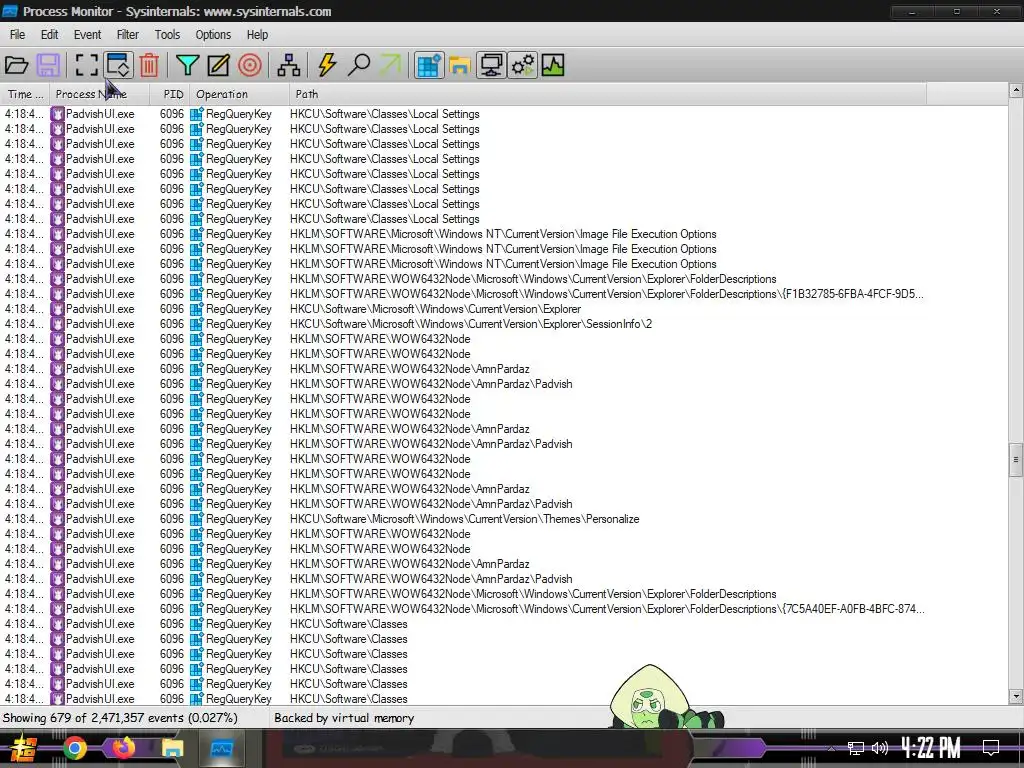Open the Help menu

(257, 35)
